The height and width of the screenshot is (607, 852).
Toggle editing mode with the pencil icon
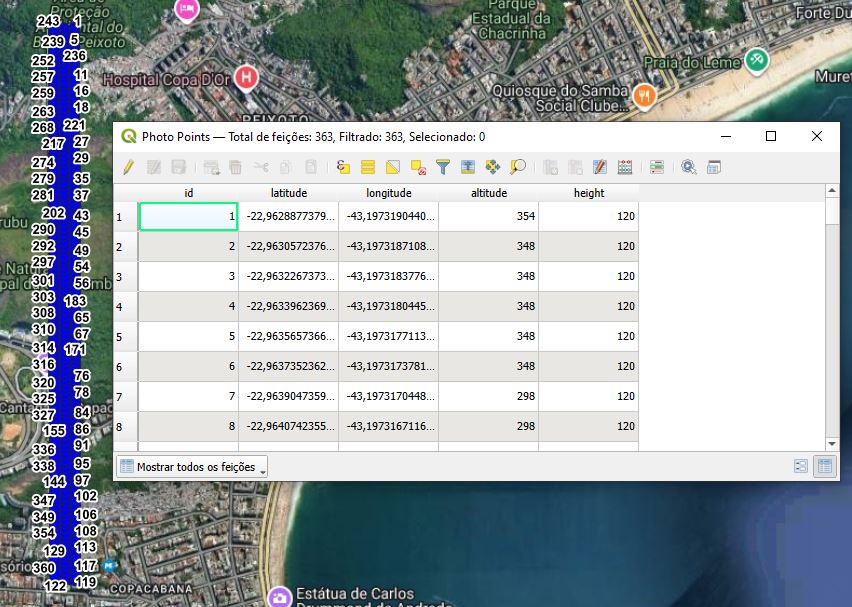tap(128, 168)
